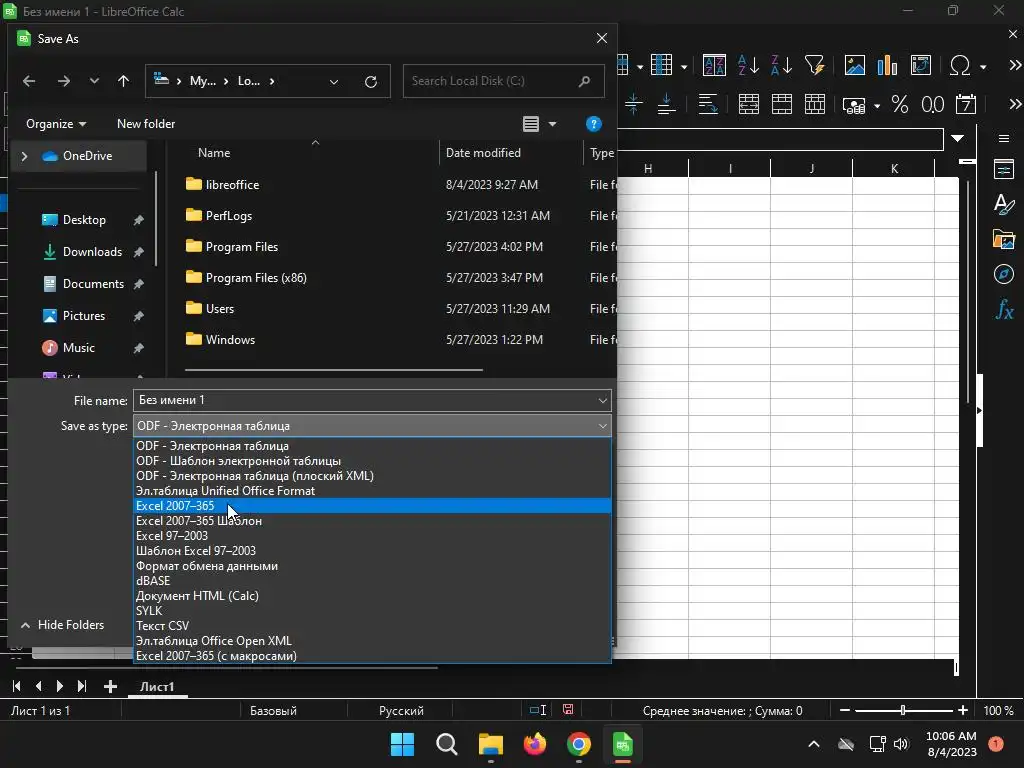Image resolution: width=1024 pixels, height=768 pixels.
Task: Open the sidebar Styles deck icon
Action: pos(1004,204)
